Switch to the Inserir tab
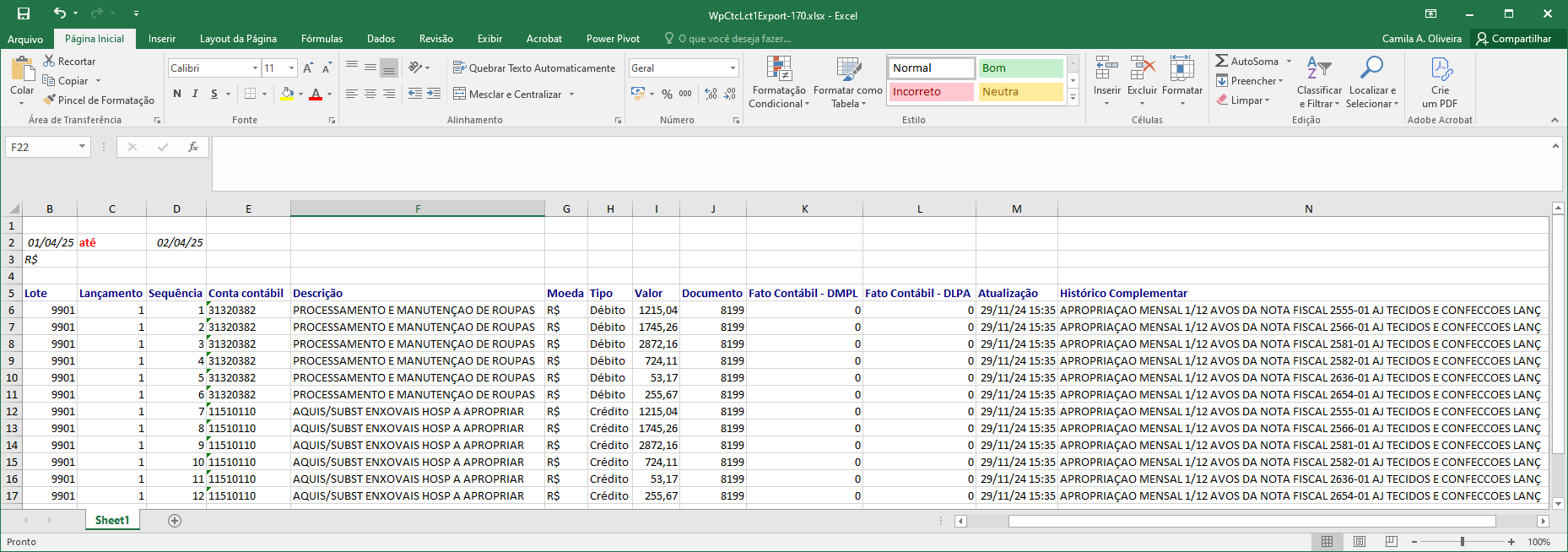 [162, 39]
